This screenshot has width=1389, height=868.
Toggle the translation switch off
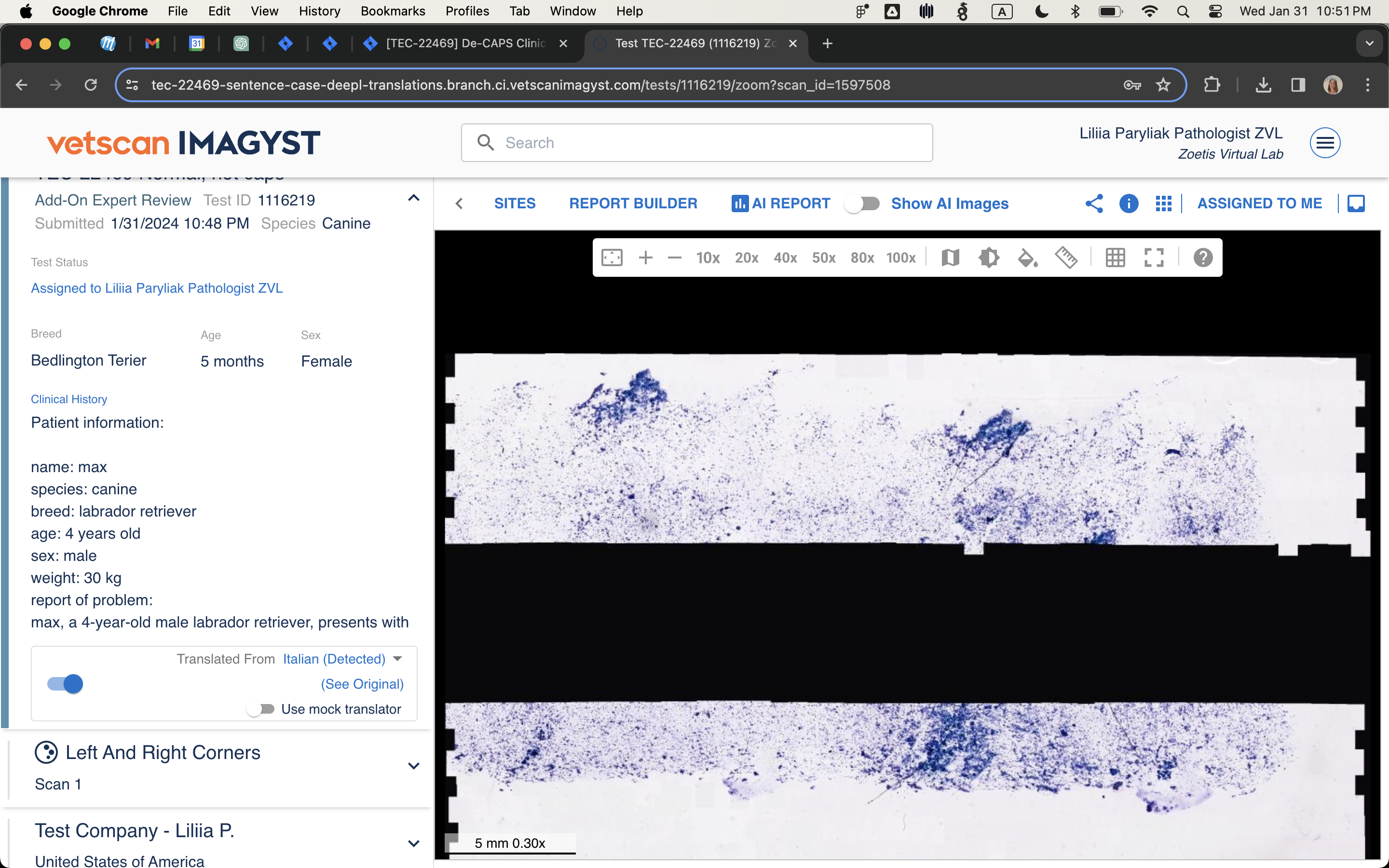point(66,684)
